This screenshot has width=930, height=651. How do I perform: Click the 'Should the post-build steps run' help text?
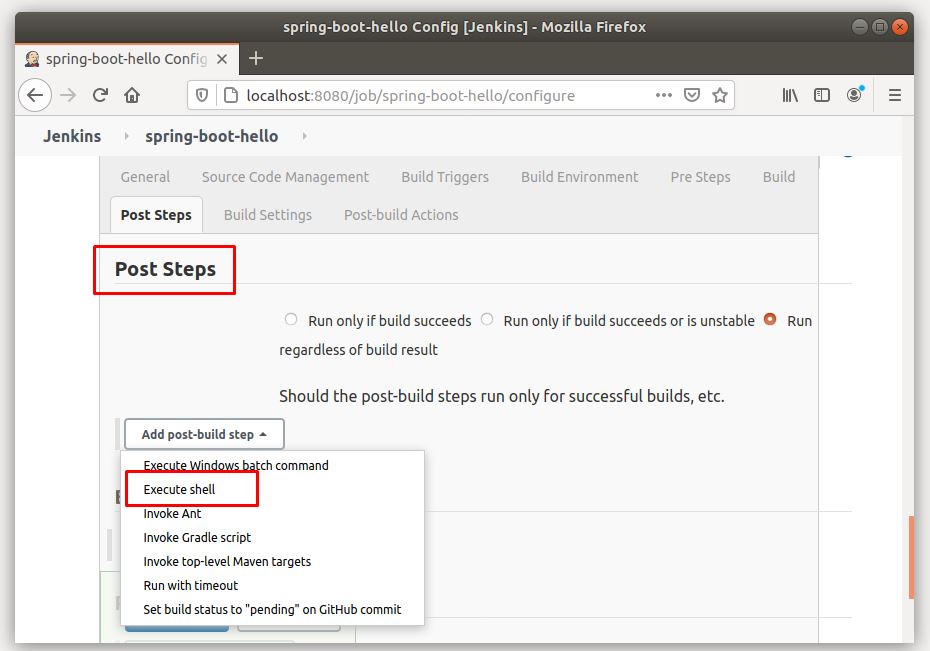tap(502, 395)
